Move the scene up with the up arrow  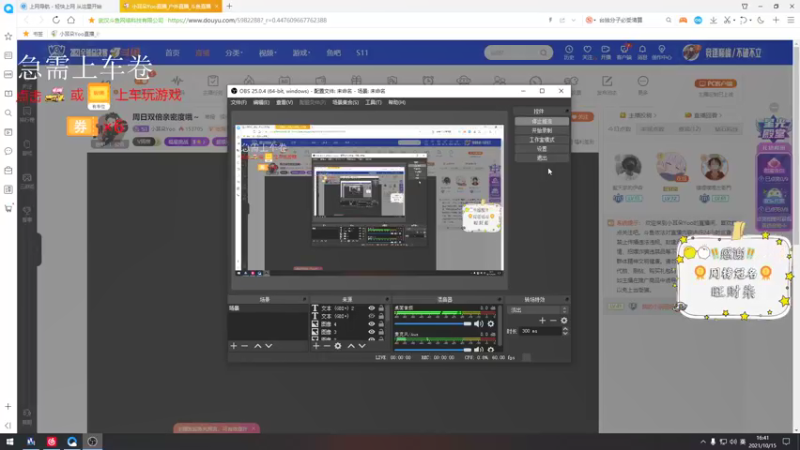[258, 346]
